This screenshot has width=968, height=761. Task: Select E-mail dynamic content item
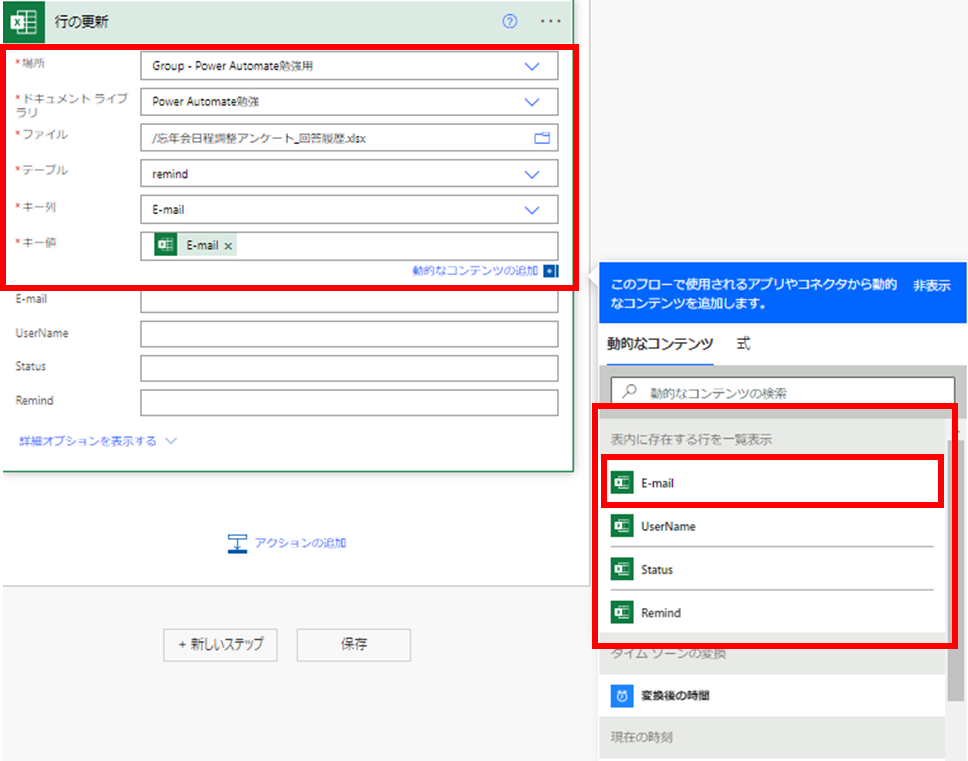click(x=772, y=483)
